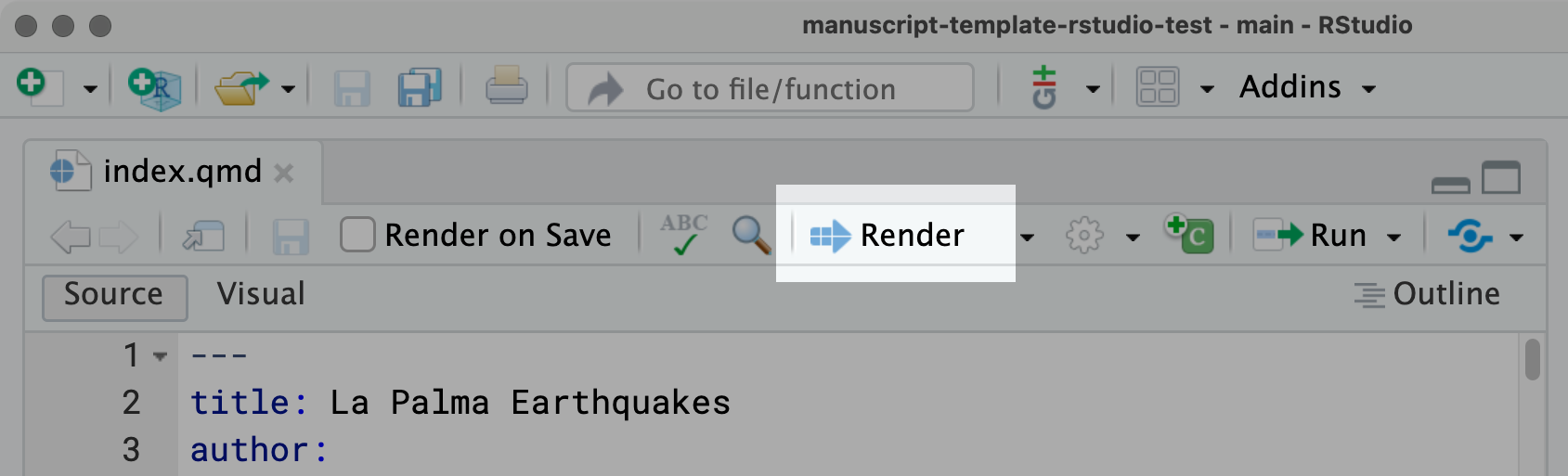
Task: Switch editor to Source mode
Action: click(x=114, y=295)
